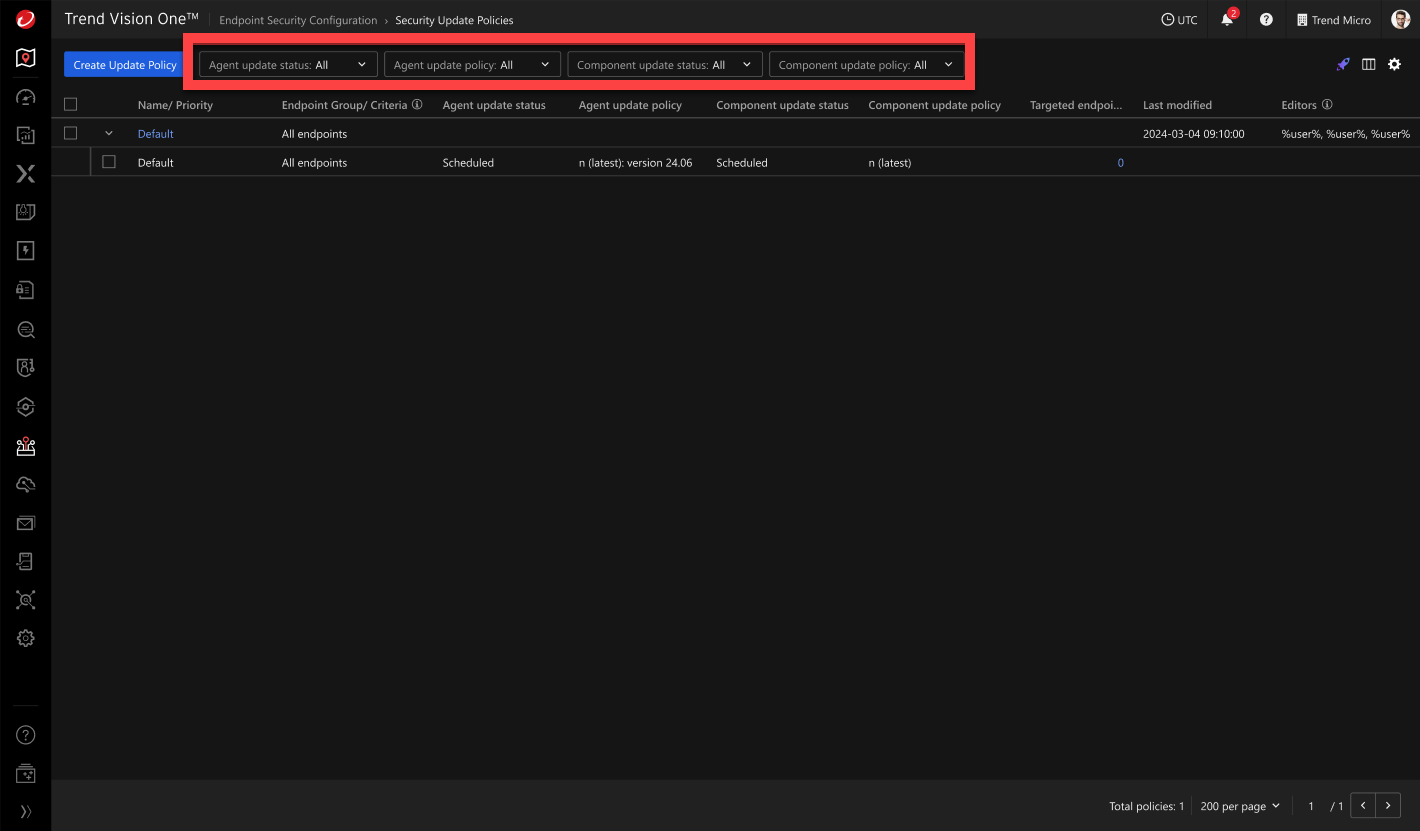Screen dimensions: 1420x831
Task: Click the Endpoint Security Configuration breadcrumb
Action: [x=298, y=20]
